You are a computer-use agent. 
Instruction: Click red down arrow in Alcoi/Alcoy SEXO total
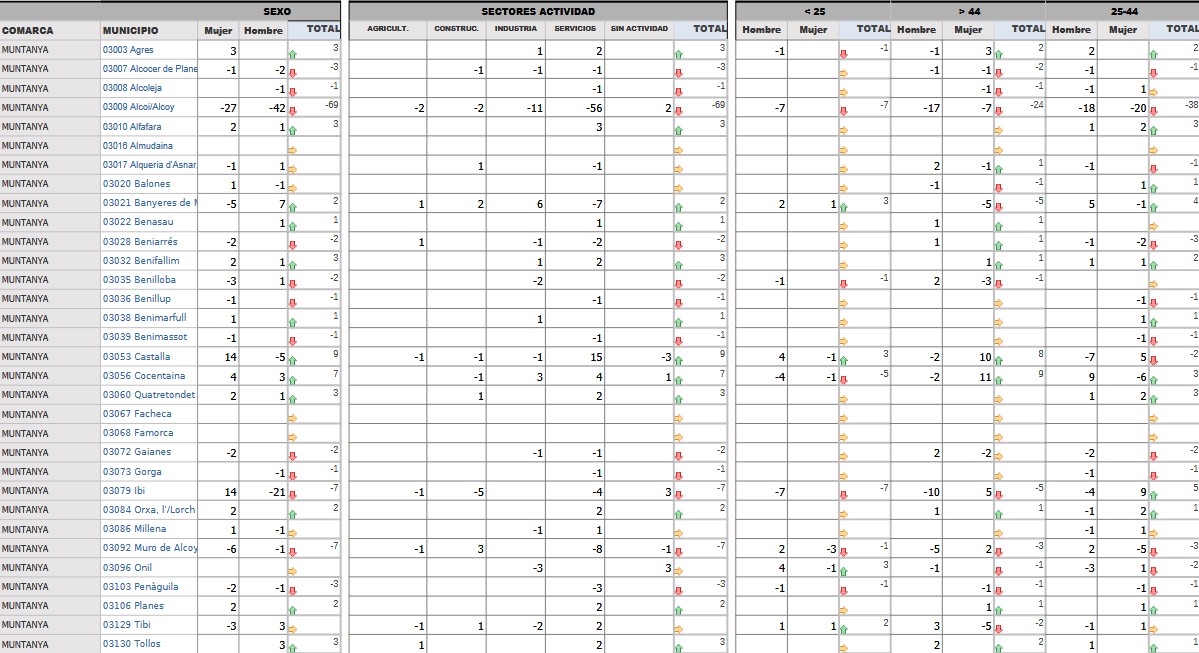293,112
